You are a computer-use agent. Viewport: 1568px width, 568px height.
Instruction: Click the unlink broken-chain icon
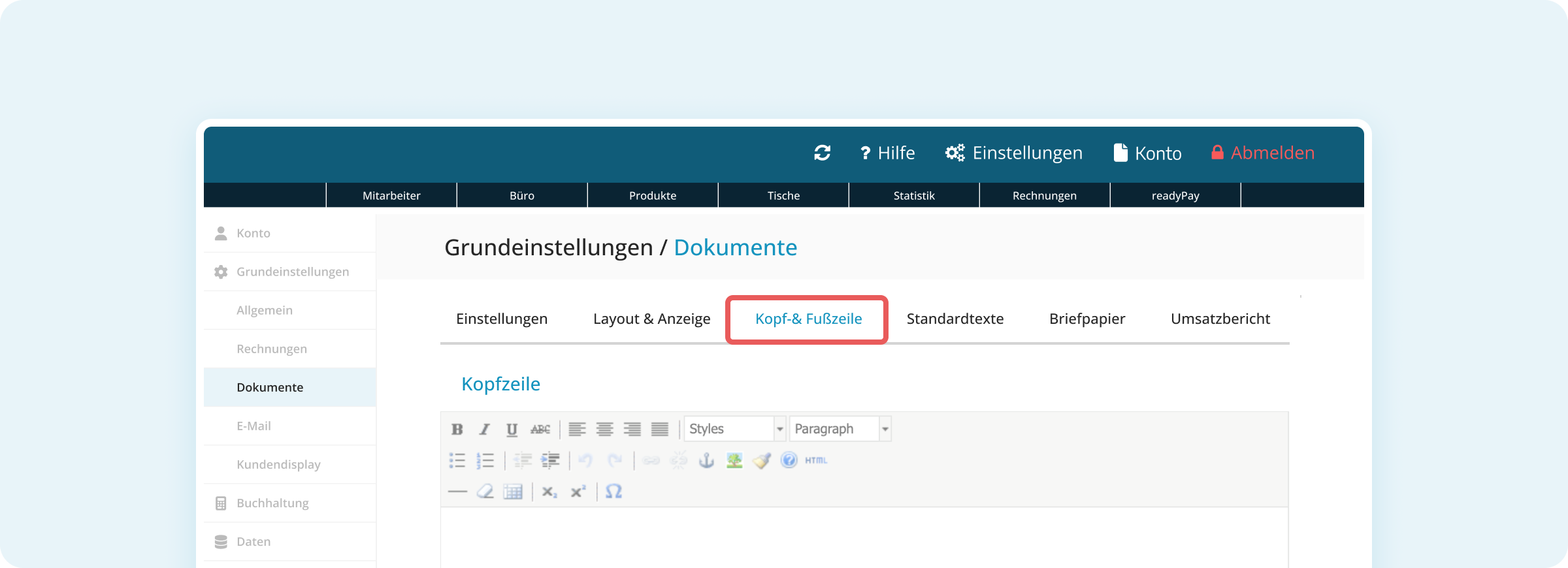[679, 460]
